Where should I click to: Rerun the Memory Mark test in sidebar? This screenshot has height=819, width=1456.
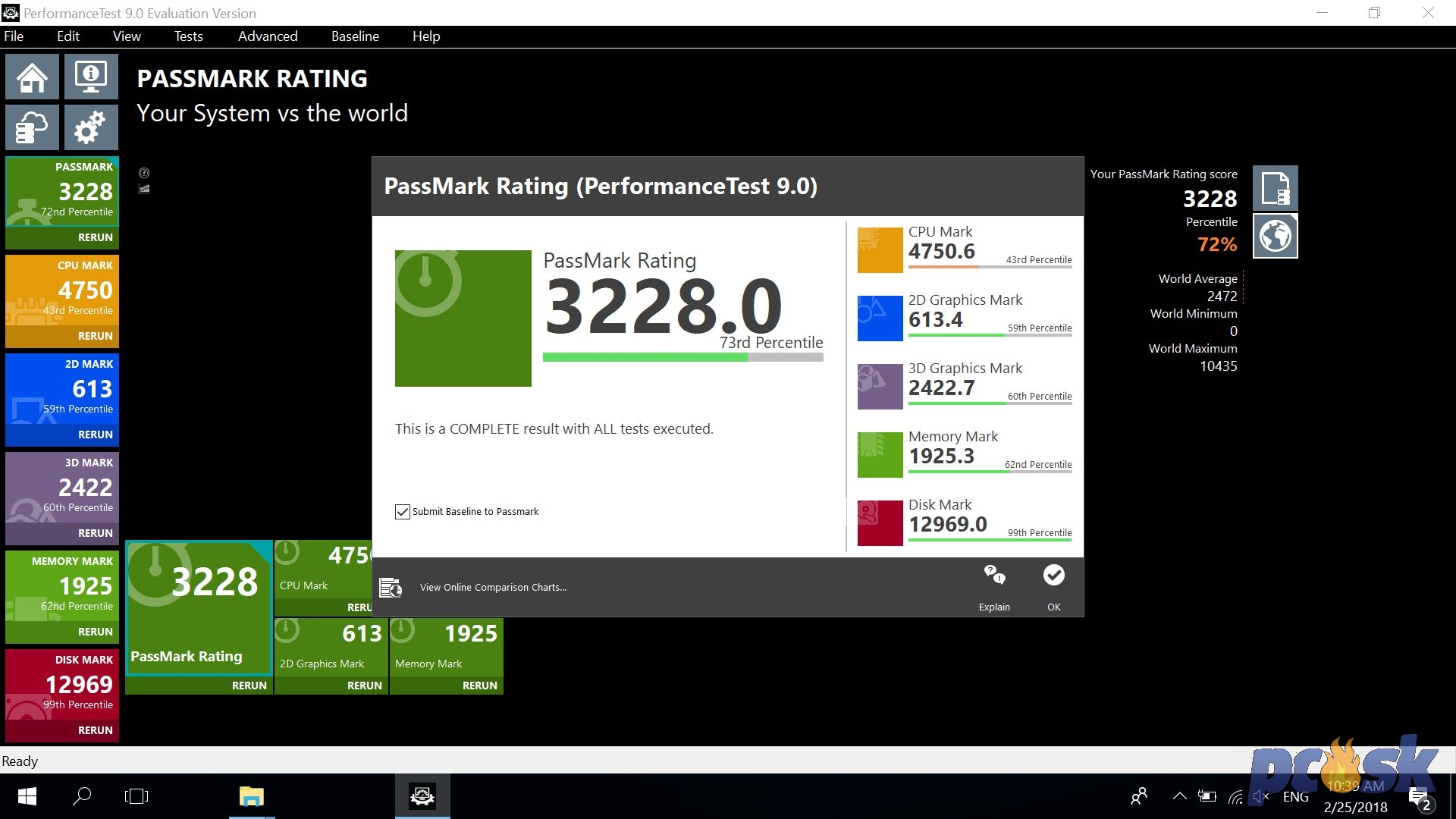[96, 632]
